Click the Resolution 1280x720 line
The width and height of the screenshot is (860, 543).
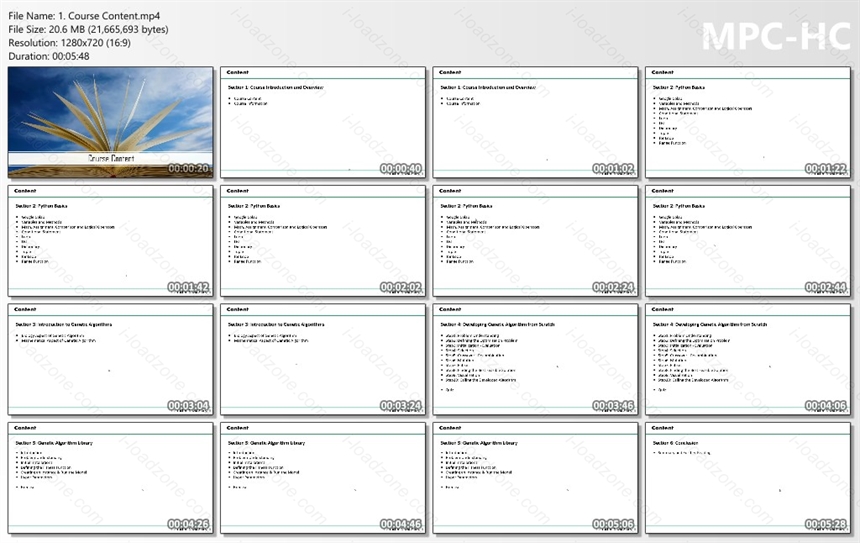[70, 43]
